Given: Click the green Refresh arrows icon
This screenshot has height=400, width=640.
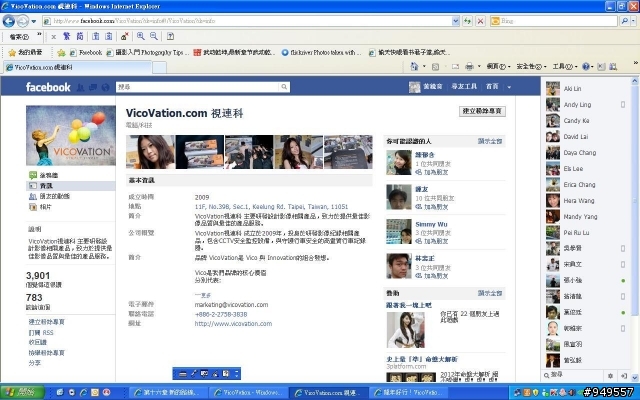Looking at the screenshot, I should tap(467, 21).
